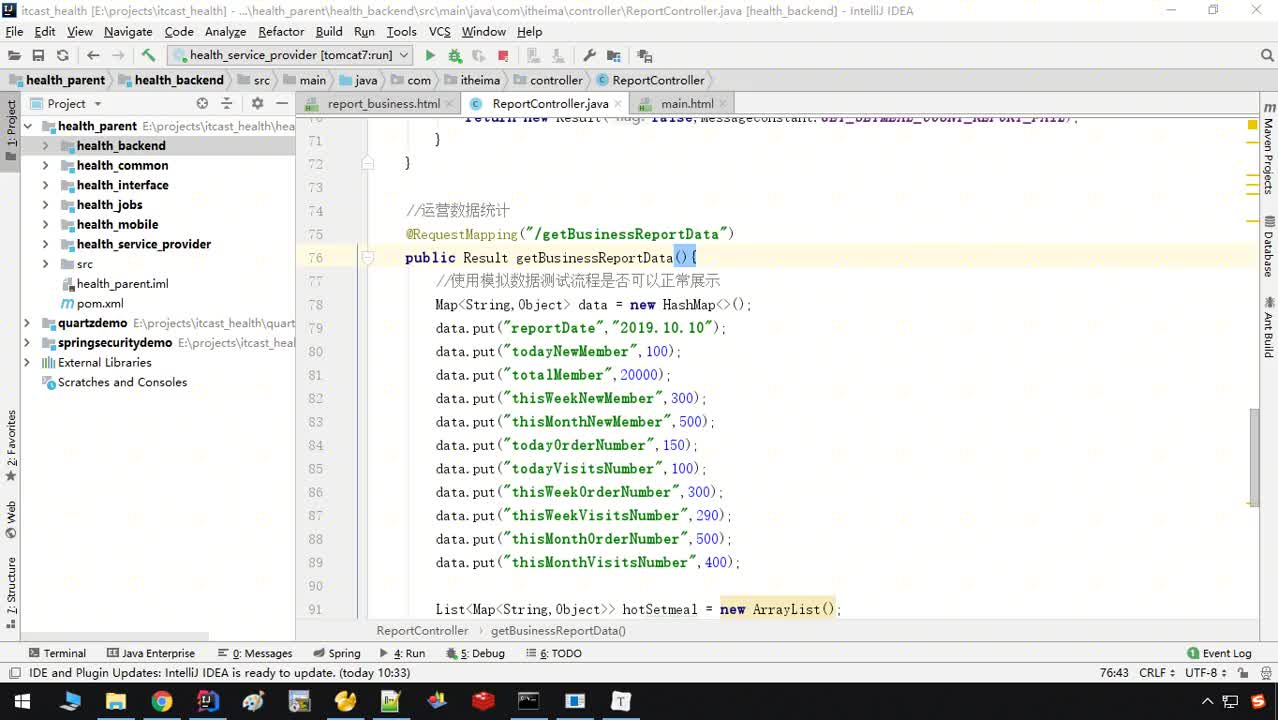1278x720 pixels.
Task: Collapse the health_parent tree node
Action: pos(27,126)
